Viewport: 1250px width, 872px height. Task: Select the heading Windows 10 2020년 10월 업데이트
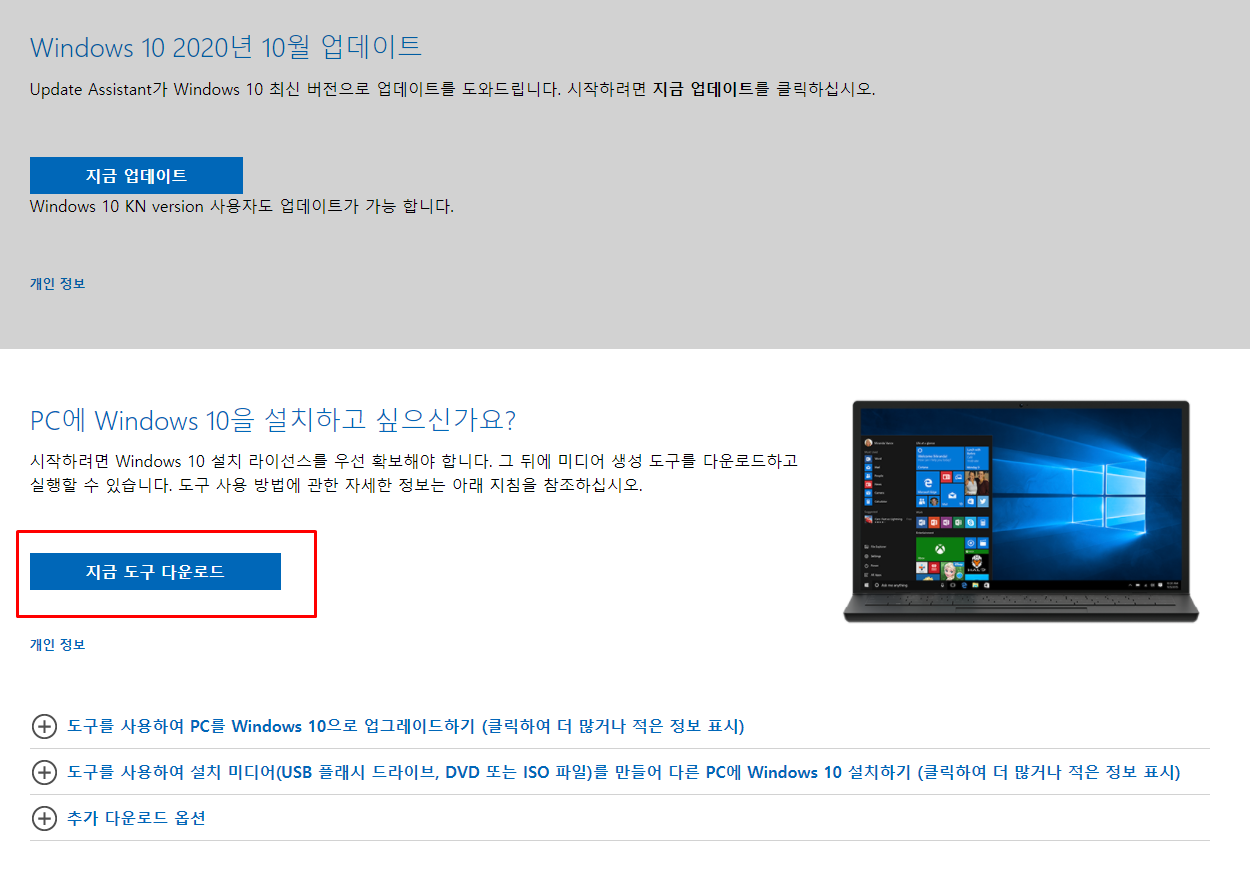coord(226,47)
